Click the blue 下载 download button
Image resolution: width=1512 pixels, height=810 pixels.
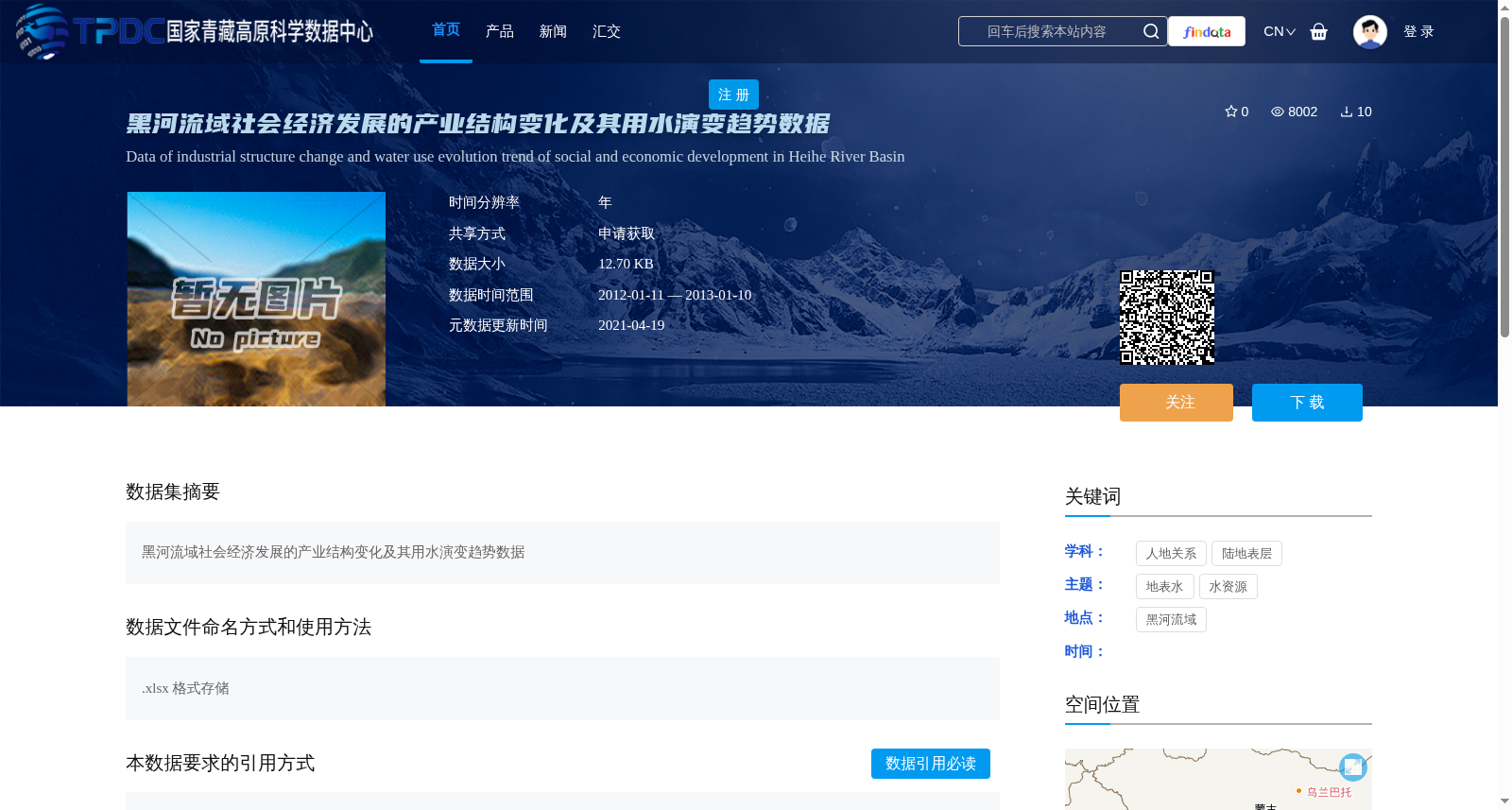(1307, 403)
